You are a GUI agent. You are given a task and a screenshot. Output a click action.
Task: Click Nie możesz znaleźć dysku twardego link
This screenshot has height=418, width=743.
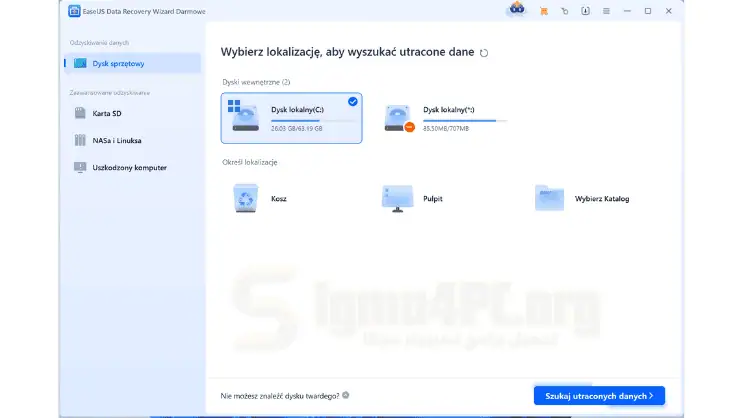click(x=280, y=396)
